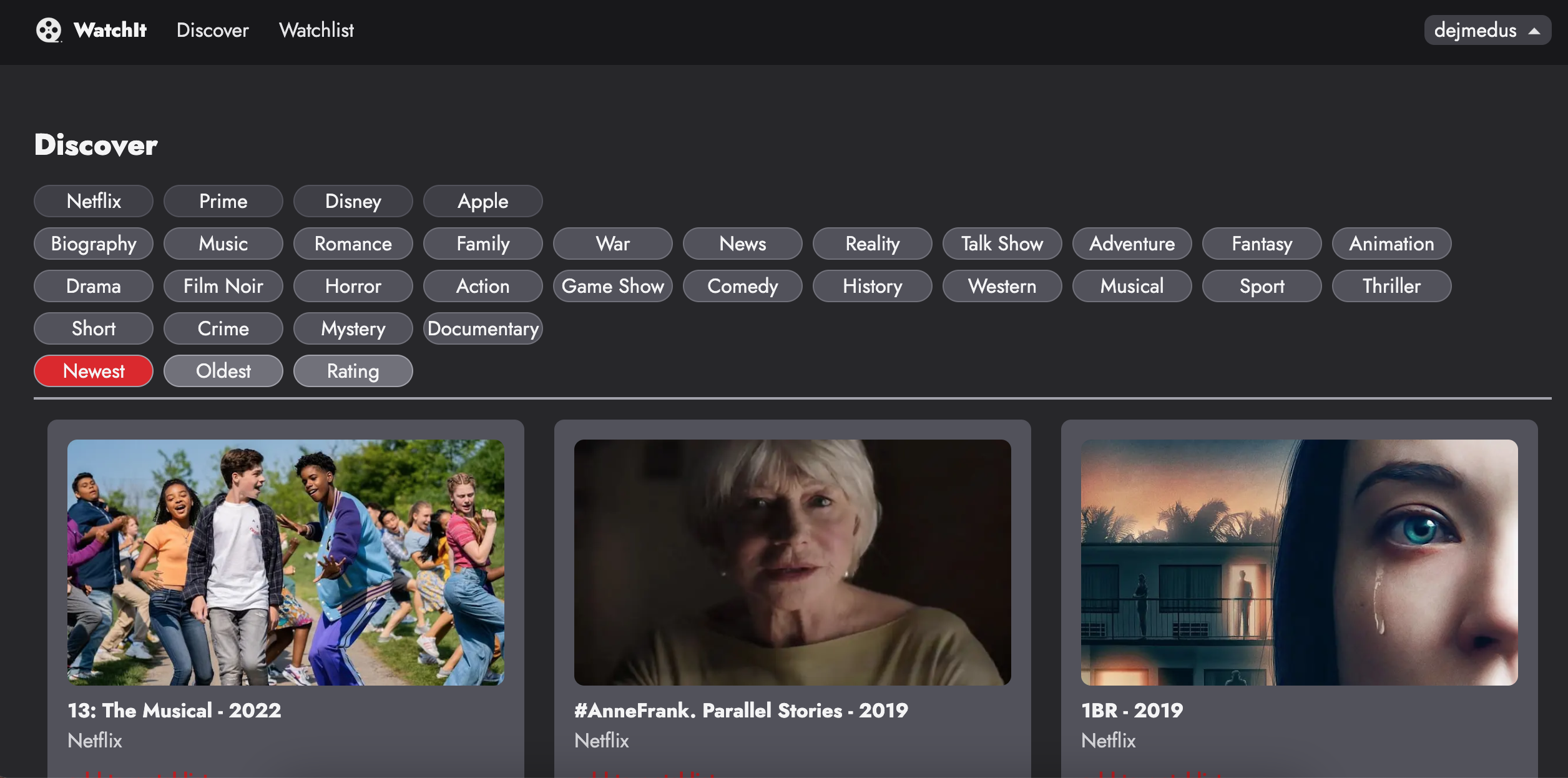Expand the dejmedus user dropdown arrow
Image resolution: width=1568 pixels, height=778 pixels.
tap(1534, 31)
